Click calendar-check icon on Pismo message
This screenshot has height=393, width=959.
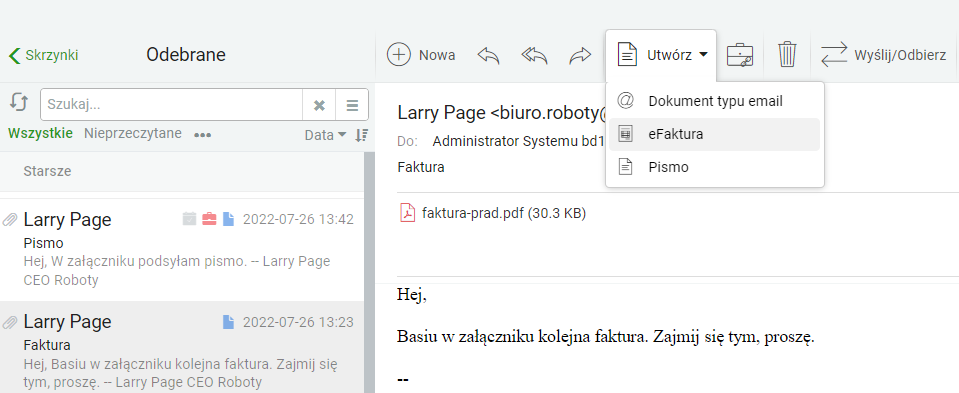(x=190, y=219)
